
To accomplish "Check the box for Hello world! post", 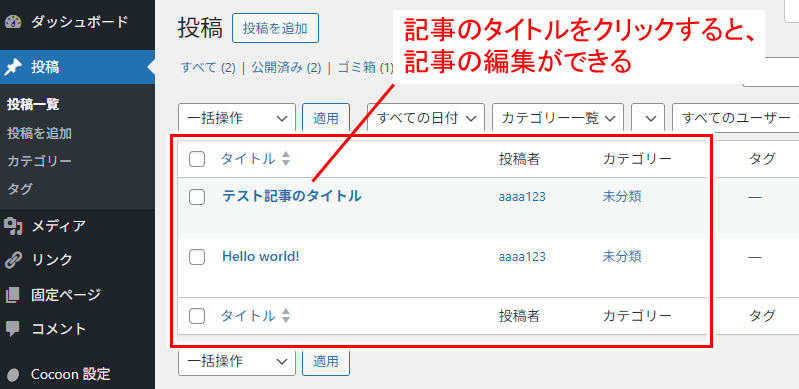I will 197,257.
